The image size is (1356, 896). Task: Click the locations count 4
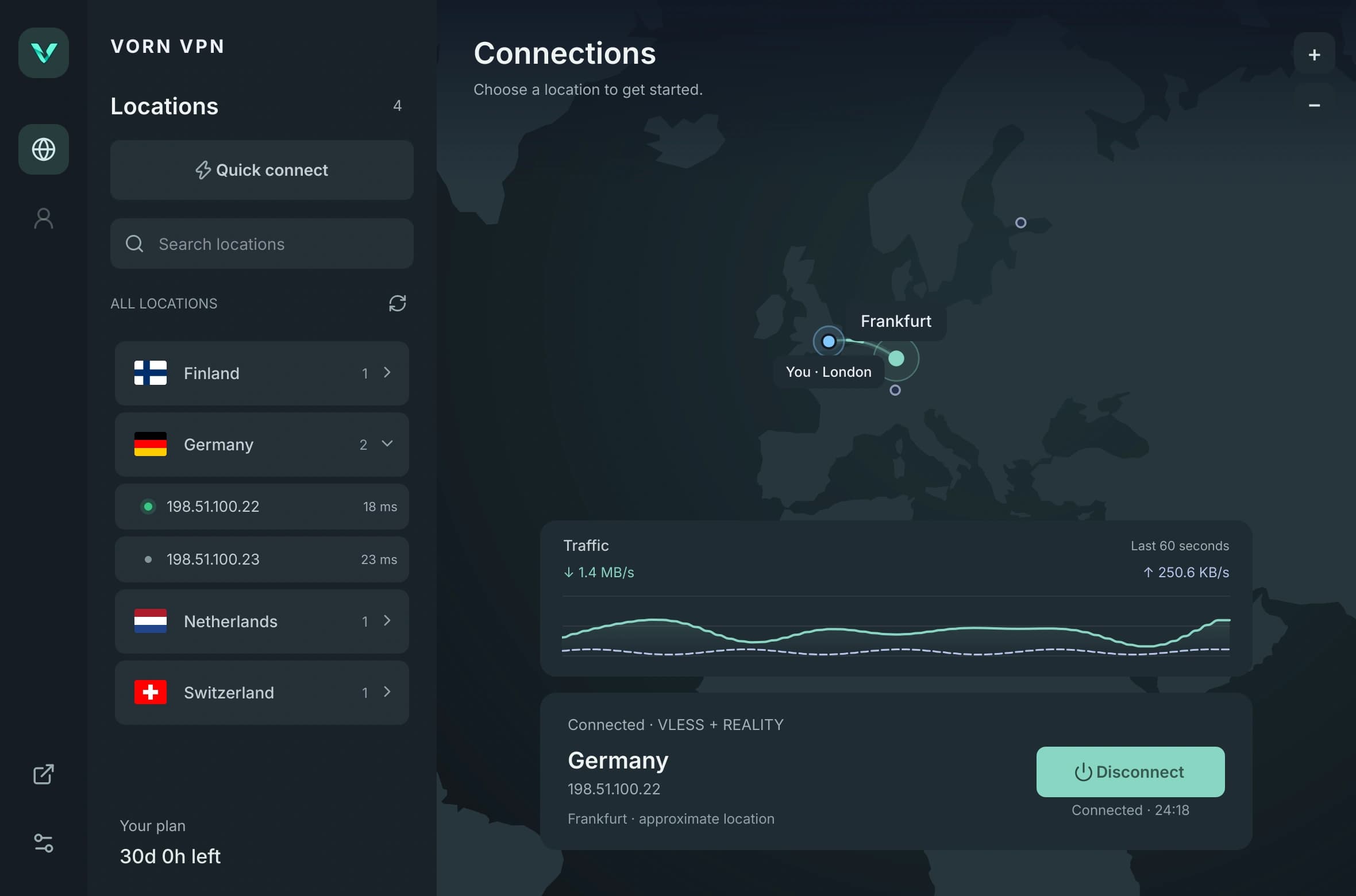pyautogui.click(x=397, y=106)
